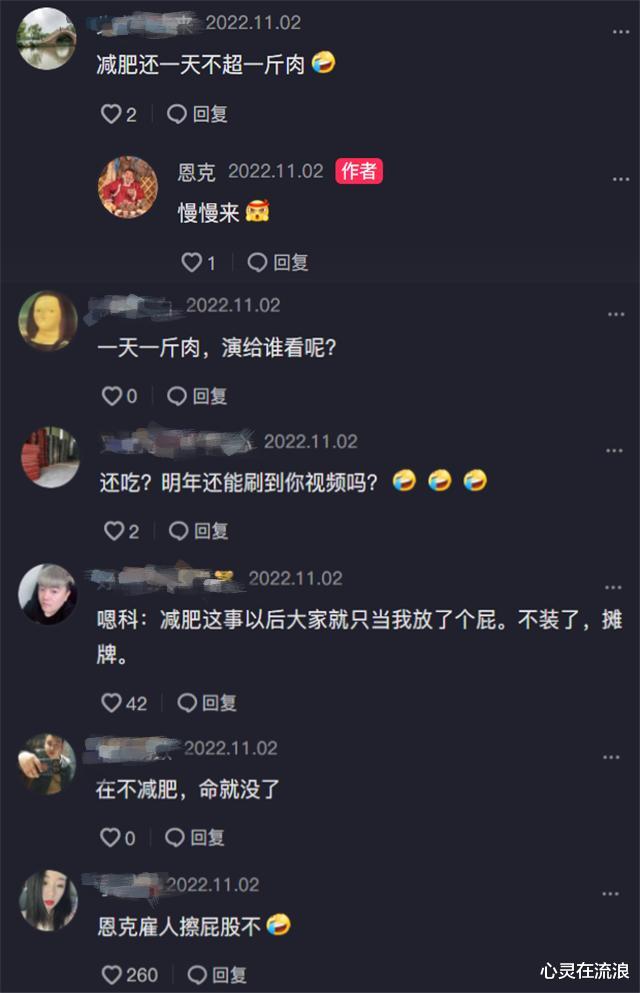Screen dimensions: 640x993
Task: Open 恩克's profile avatar
Action: (x=127, y=187)
